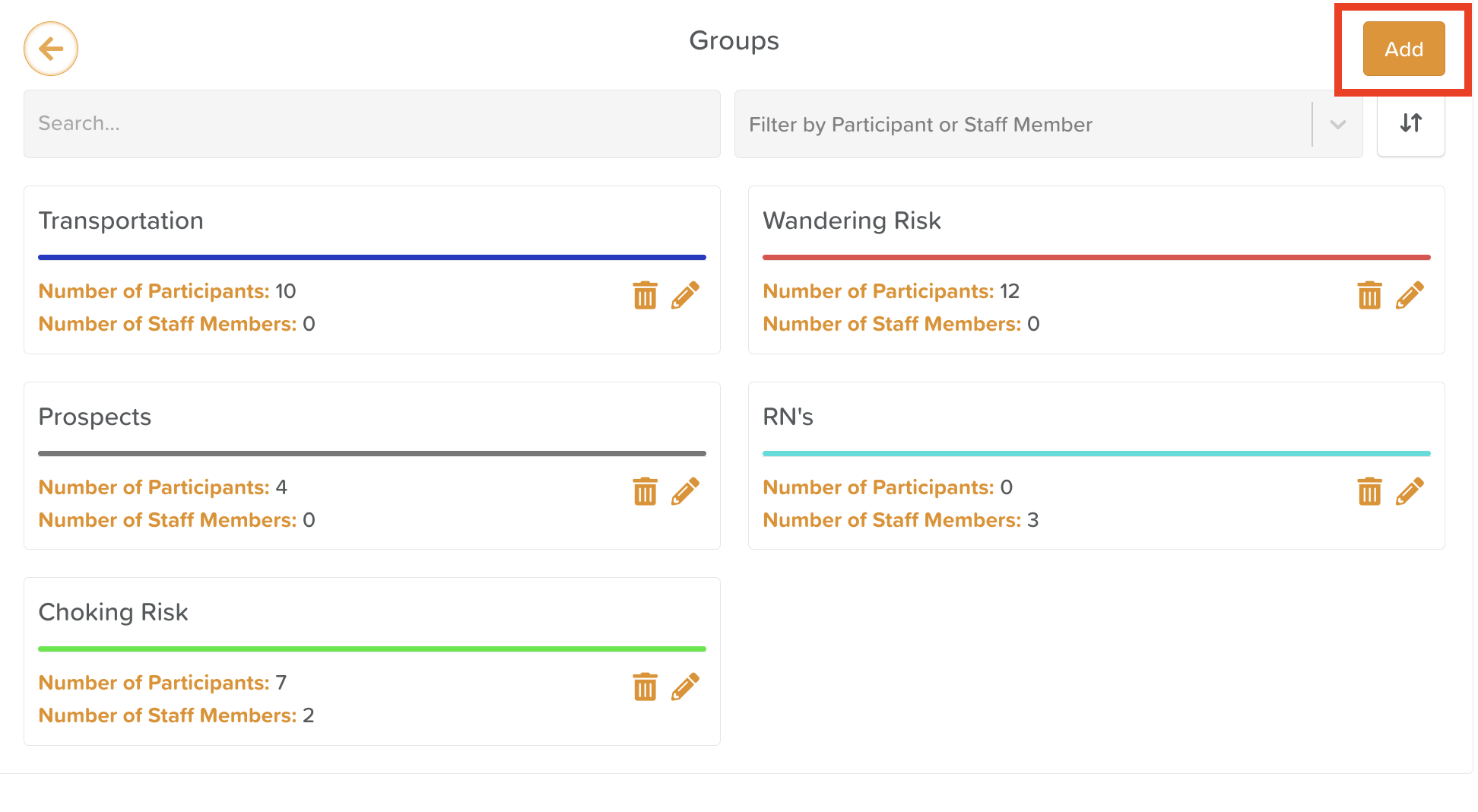Focus the Search input field
Viewport: 1478px width, 812px height.
point(372,124)
